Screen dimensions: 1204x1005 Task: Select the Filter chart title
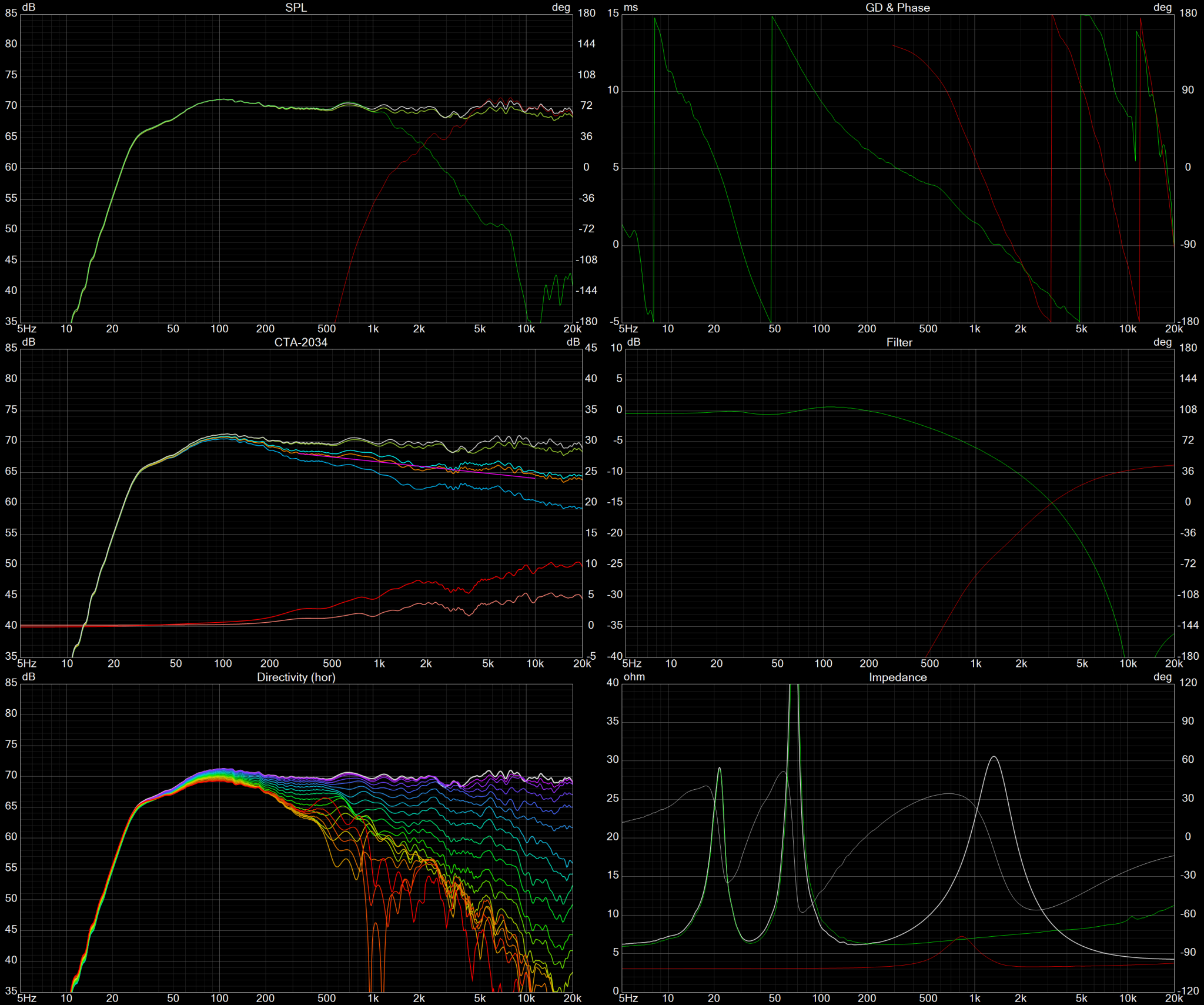(x=899, y=342)
